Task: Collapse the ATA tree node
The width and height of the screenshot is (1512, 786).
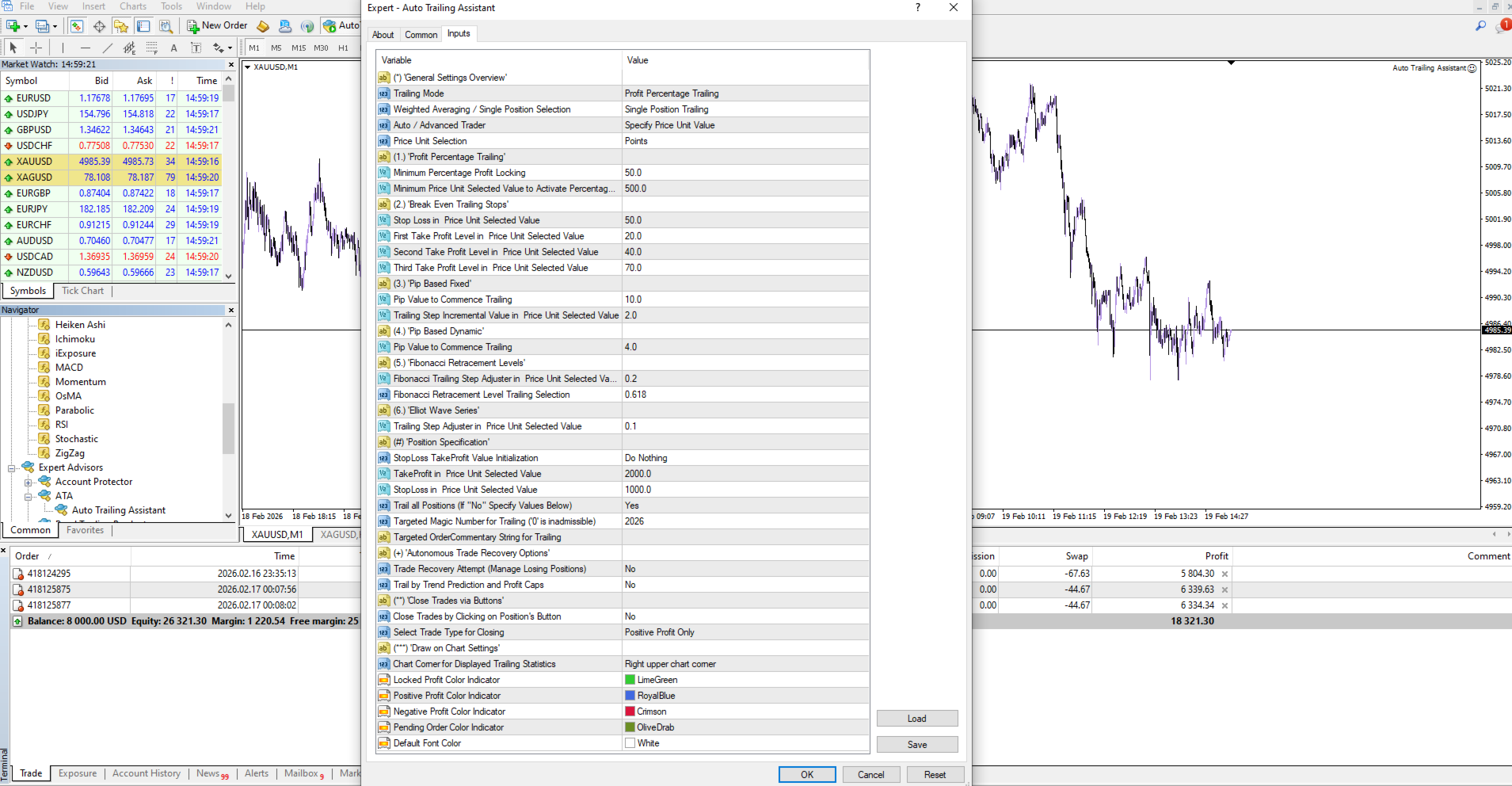Action: click(28, 497)
